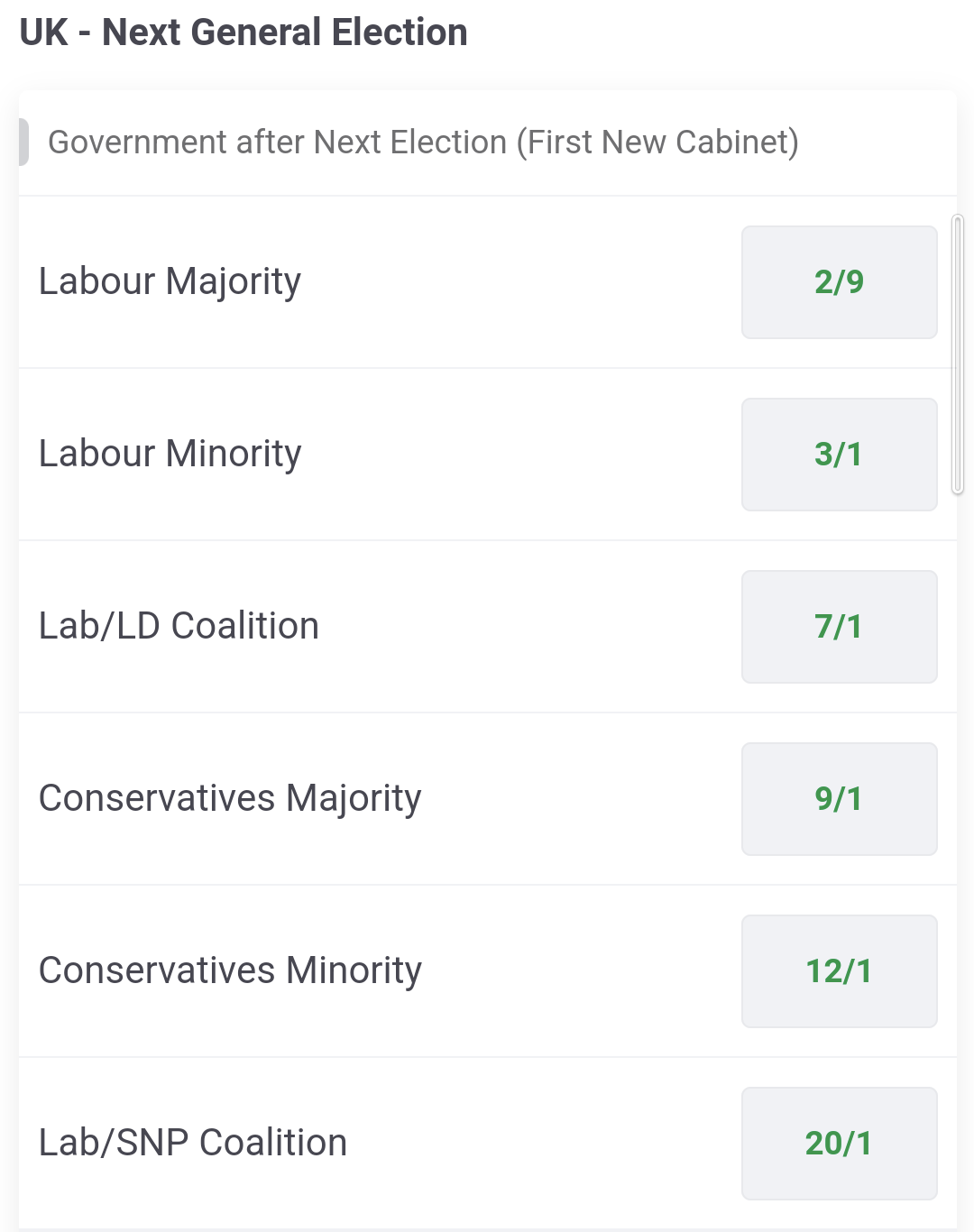Select the 3/1 Labour Minority odds
974x1232 pixels.
[839, 455]
